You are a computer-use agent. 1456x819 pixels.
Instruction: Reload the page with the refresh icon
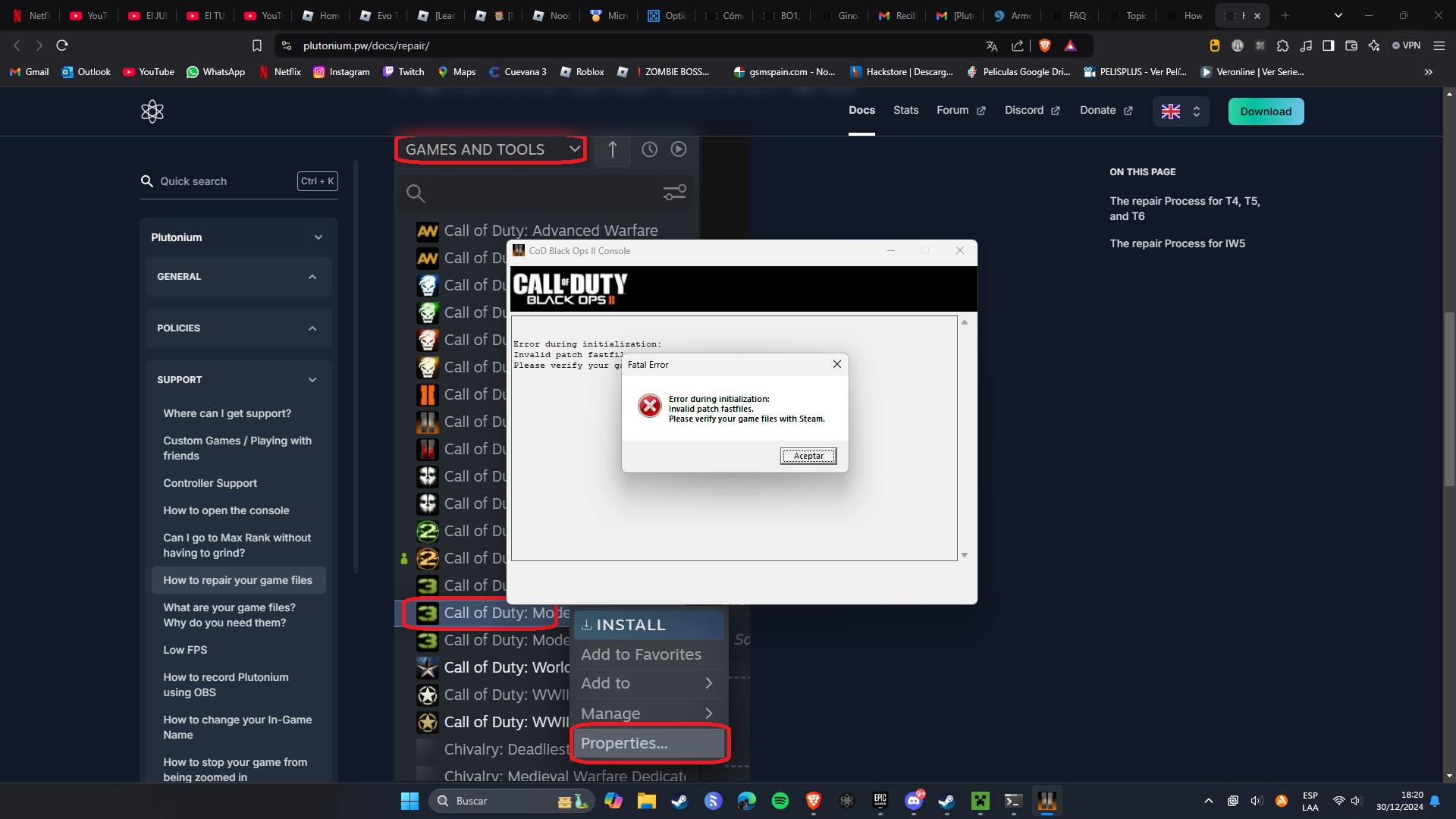pos(62,45)
